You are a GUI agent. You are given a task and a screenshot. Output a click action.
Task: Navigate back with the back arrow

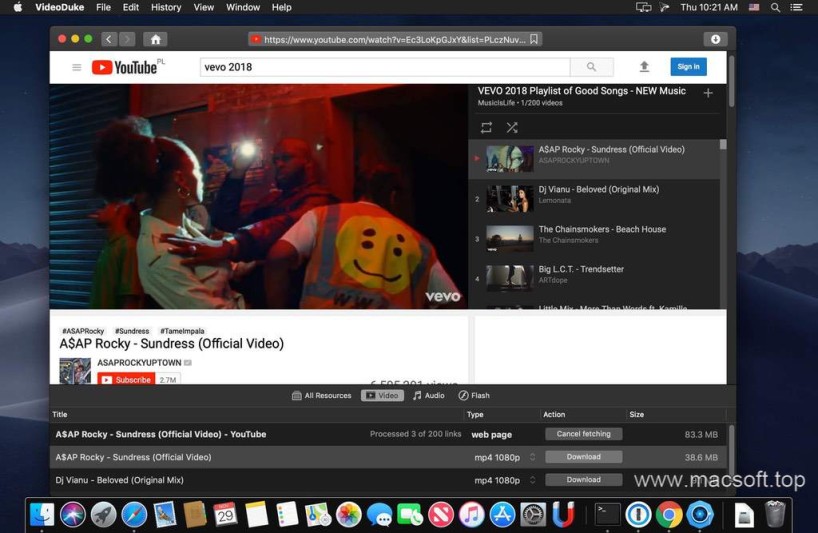click(108, 40)
